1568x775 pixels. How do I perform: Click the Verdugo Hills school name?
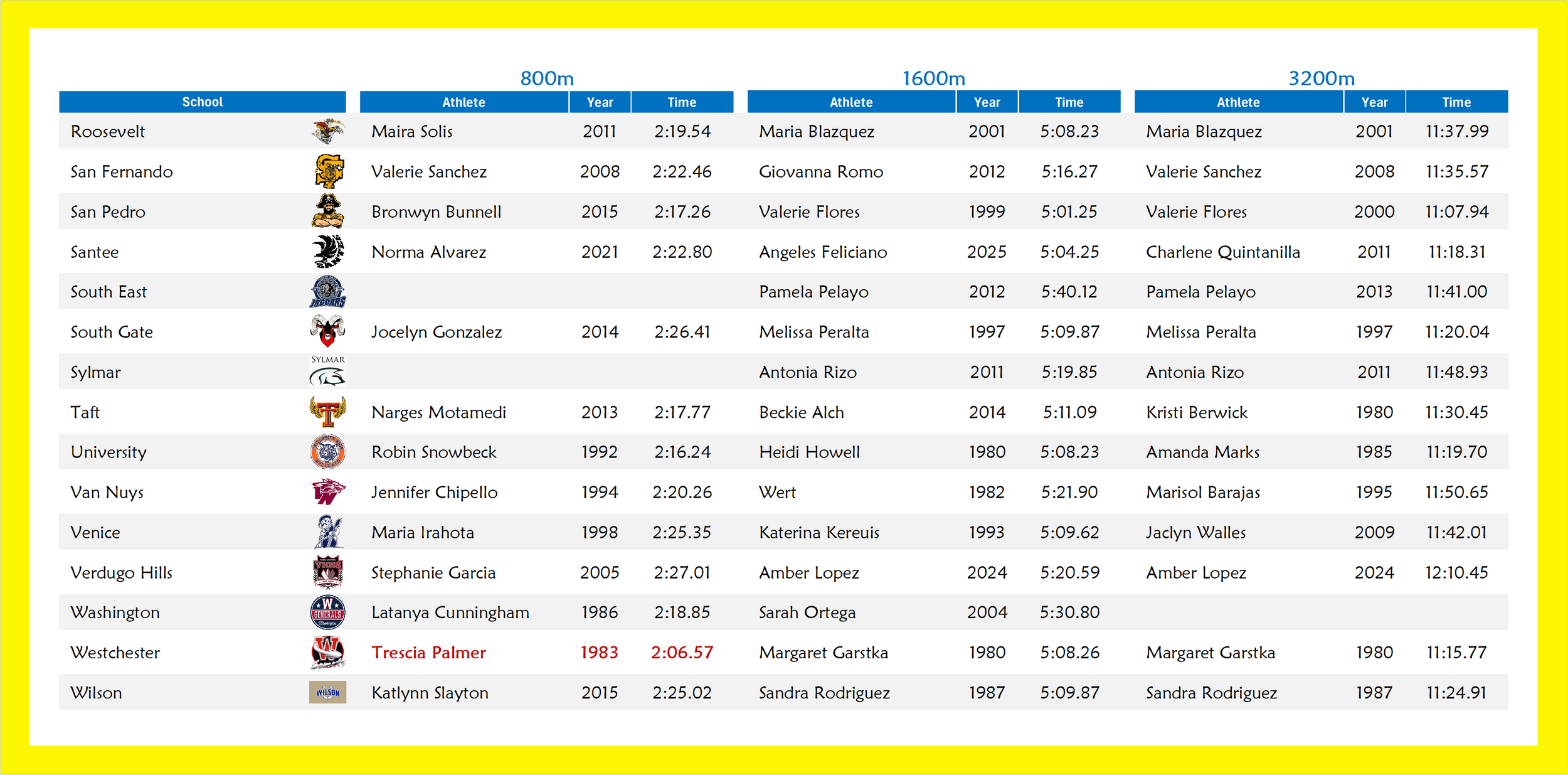pos(121,572)
